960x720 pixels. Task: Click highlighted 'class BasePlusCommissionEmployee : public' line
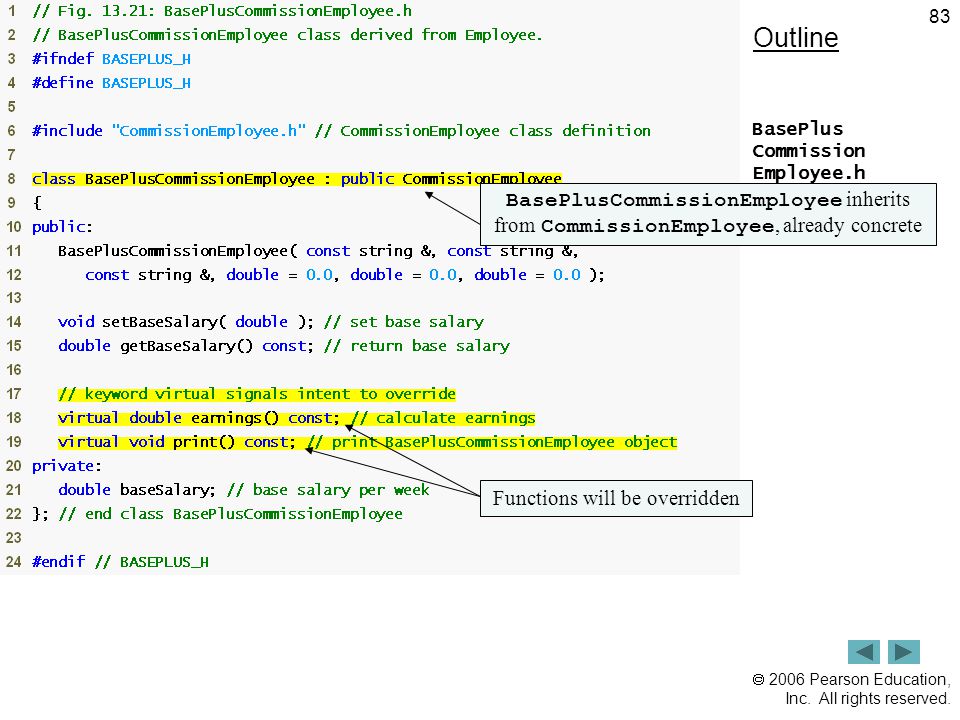point(297,179)
